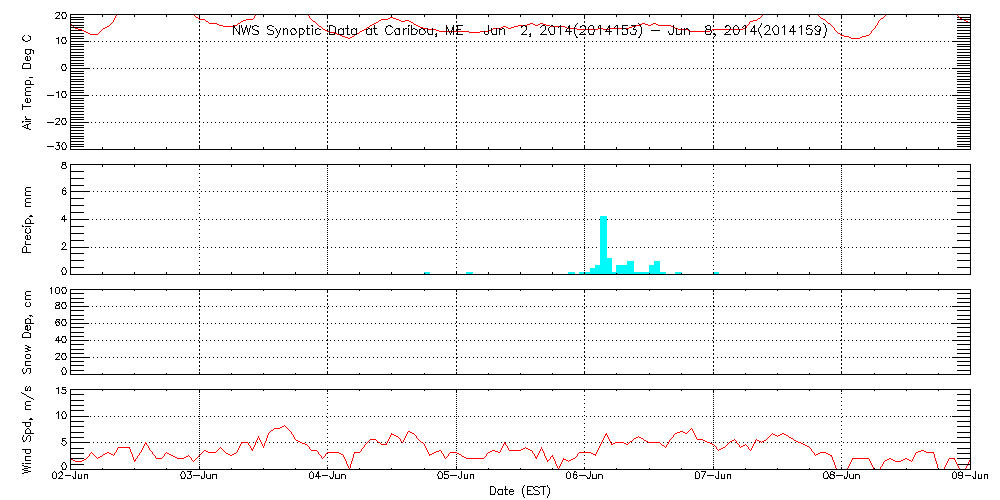Select the 05-Jun date tick label

tap(457, 478)
